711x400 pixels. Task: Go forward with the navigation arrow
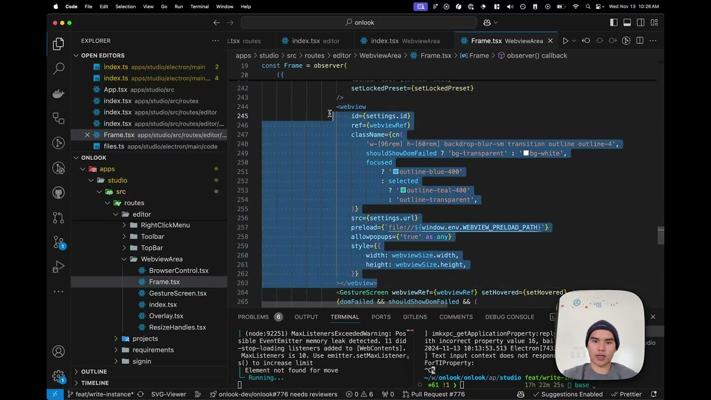pyautogui.click(x=230, y=22)
